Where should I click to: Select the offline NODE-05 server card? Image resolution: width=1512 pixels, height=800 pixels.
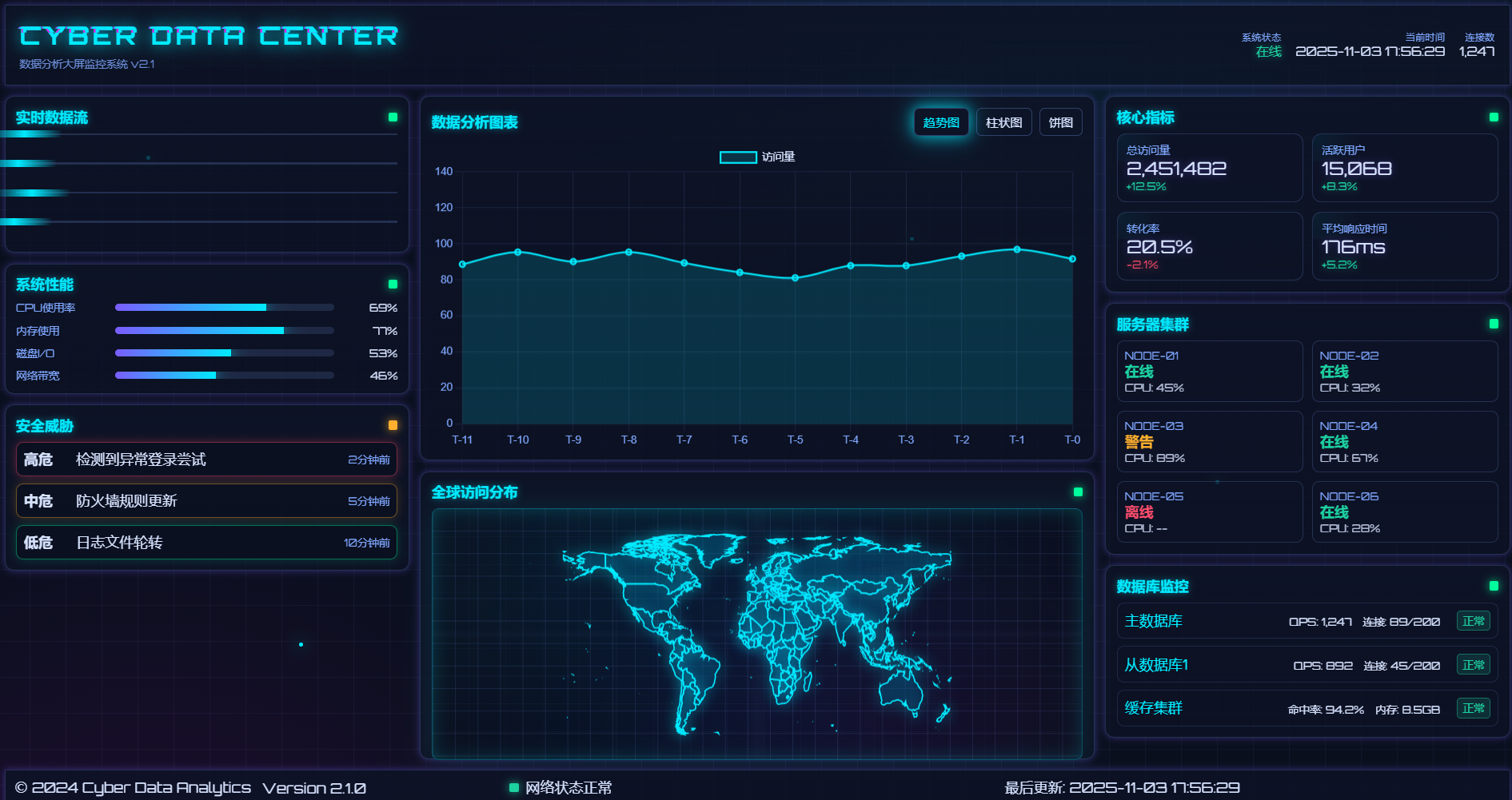coord(1209,512)
